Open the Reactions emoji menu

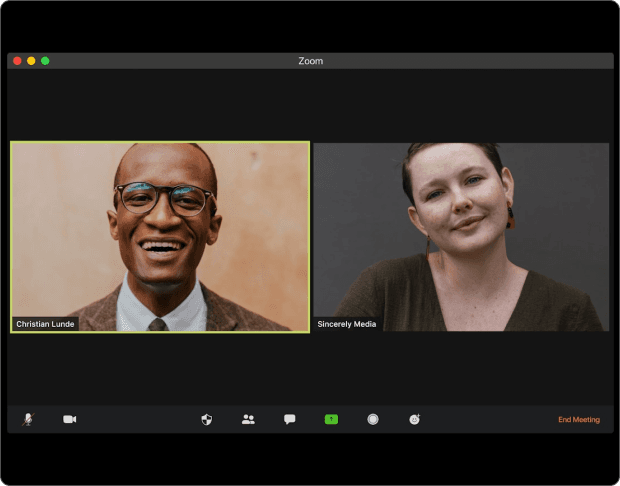coord(415,419)
